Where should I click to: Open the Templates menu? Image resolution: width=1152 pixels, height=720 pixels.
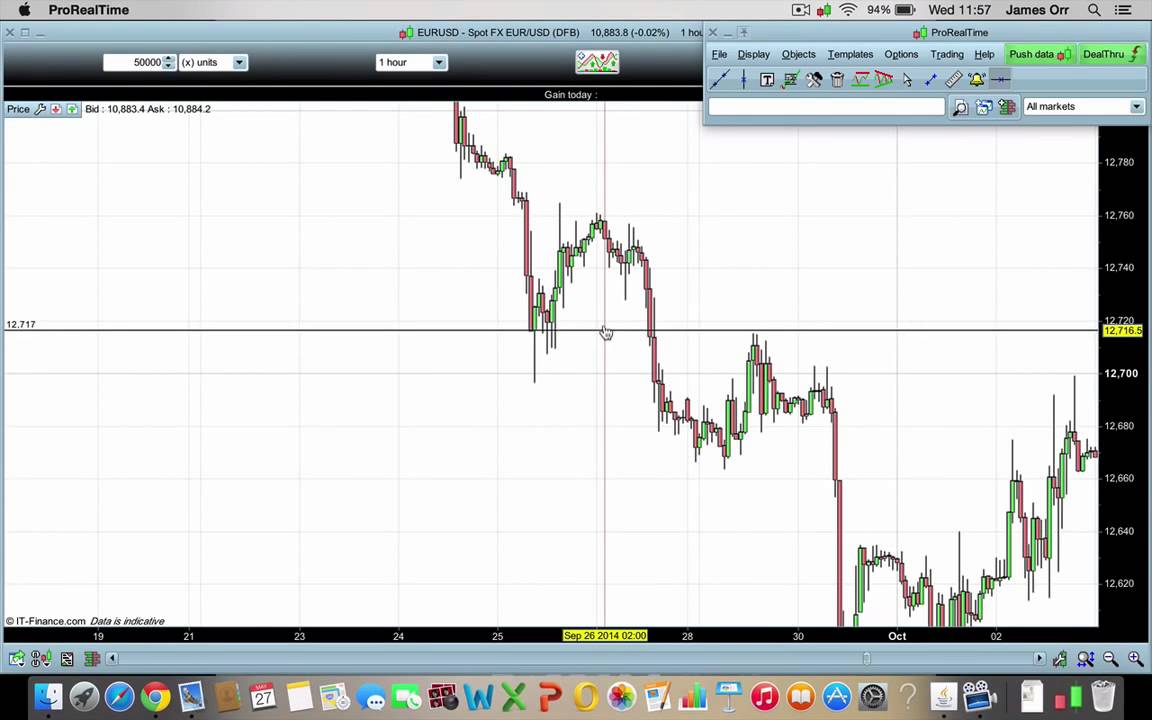pyautogui.click(x=850, y=54)
